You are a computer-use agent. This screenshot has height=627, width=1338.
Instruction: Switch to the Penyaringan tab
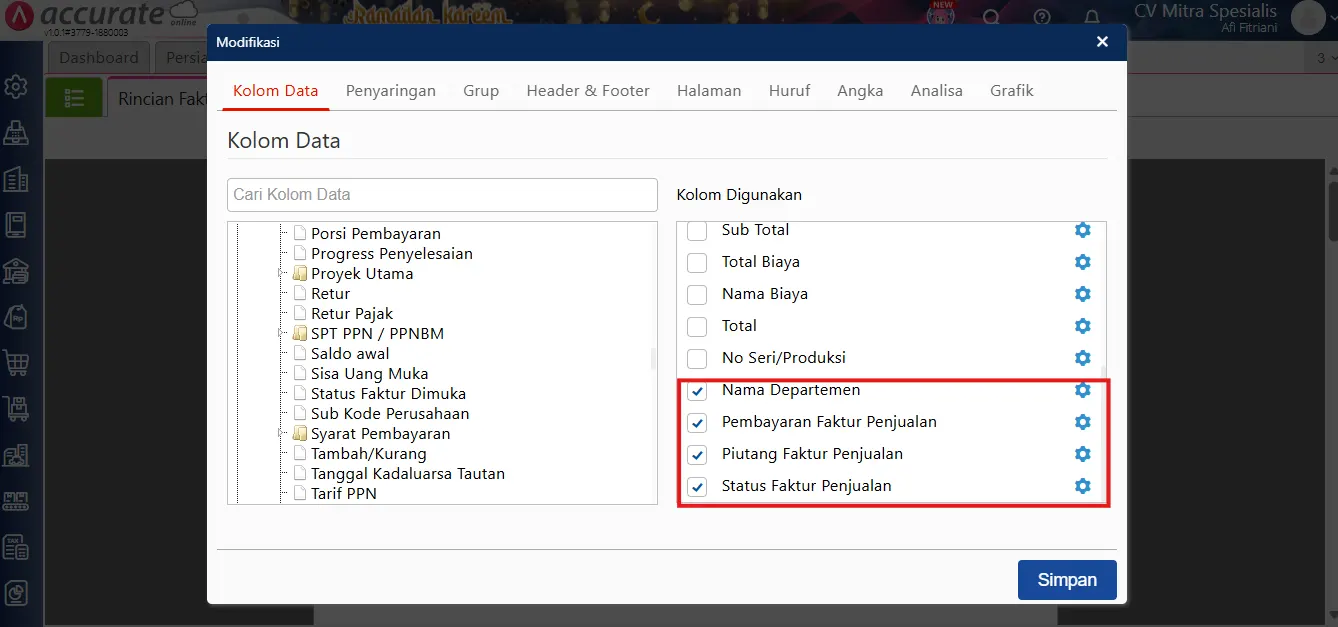390,91
